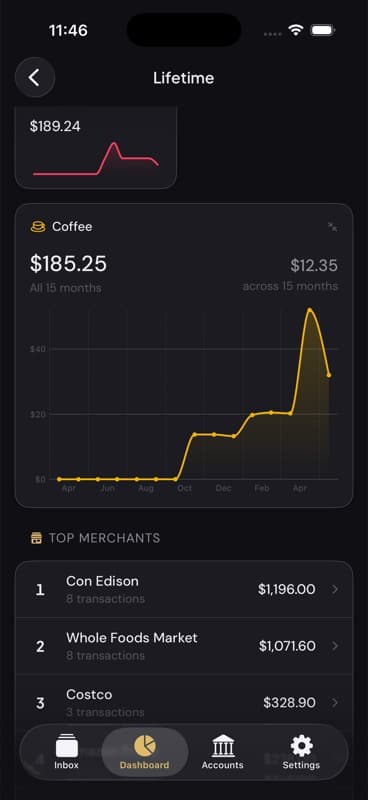Select the last data point on Coffee chart
The height and width of the screenshot is (800, 368).
[x=329, y=375]
